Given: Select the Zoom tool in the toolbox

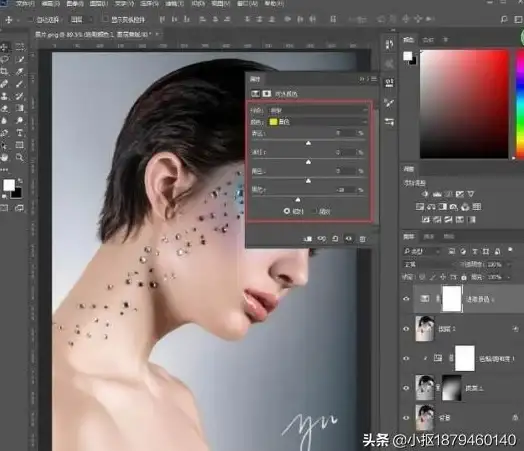Looking at the screenshot, I should (20, 157).
